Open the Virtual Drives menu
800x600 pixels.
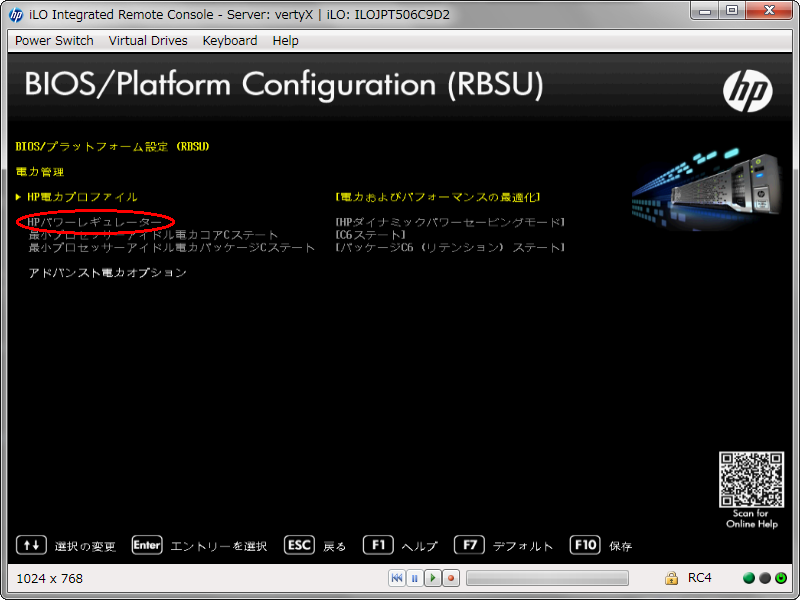[x=148, y=41]
